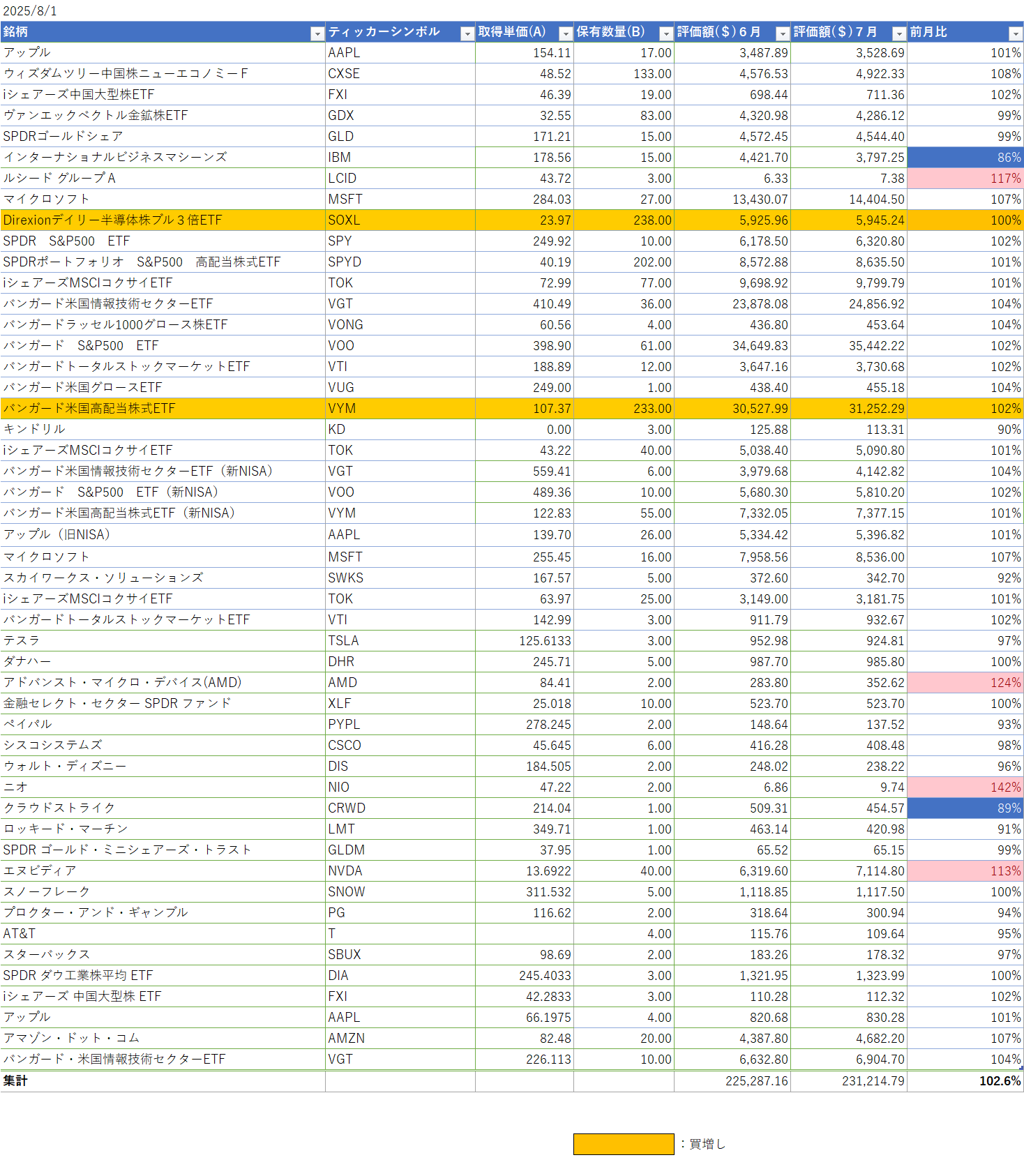
Task: Select the CSCO ticker cell
Action: click(x=400, y=746)
